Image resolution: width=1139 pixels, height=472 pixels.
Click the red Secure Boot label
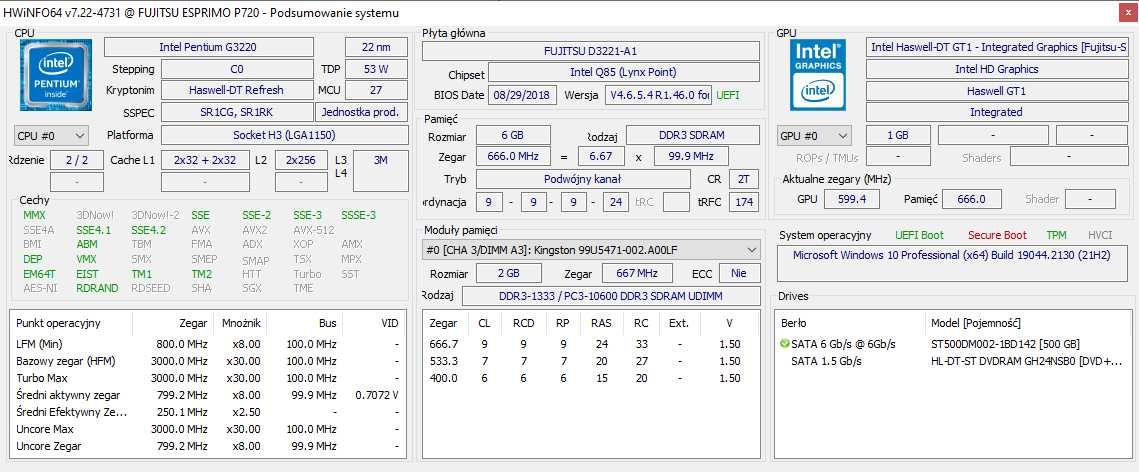point(997,235)
